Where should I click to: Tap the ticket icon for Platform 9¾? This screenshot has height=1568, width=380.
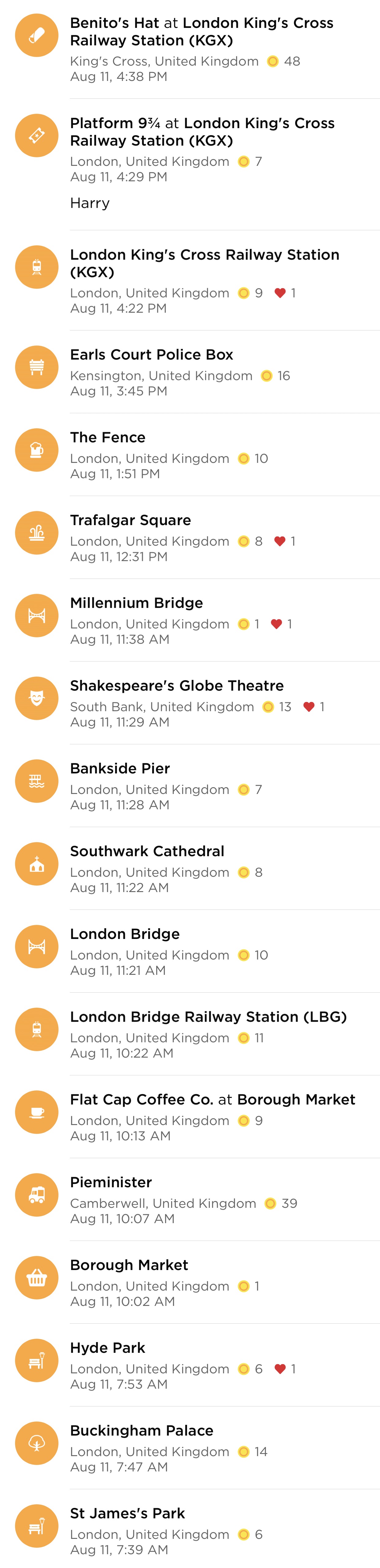point(36,135)
